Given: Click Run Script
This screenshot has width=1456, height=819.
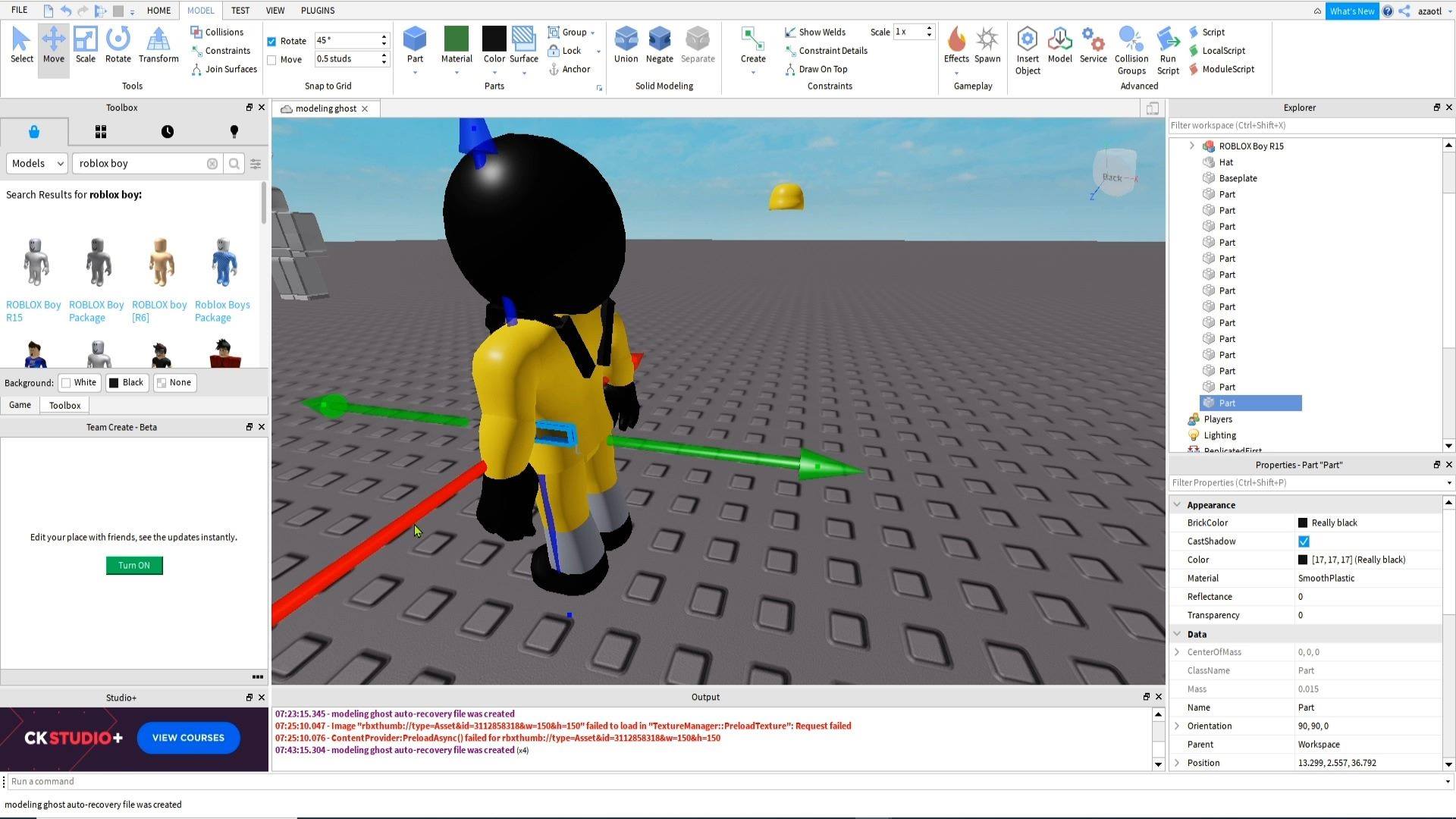Looking at the screenshot, I should (1168, 51).
